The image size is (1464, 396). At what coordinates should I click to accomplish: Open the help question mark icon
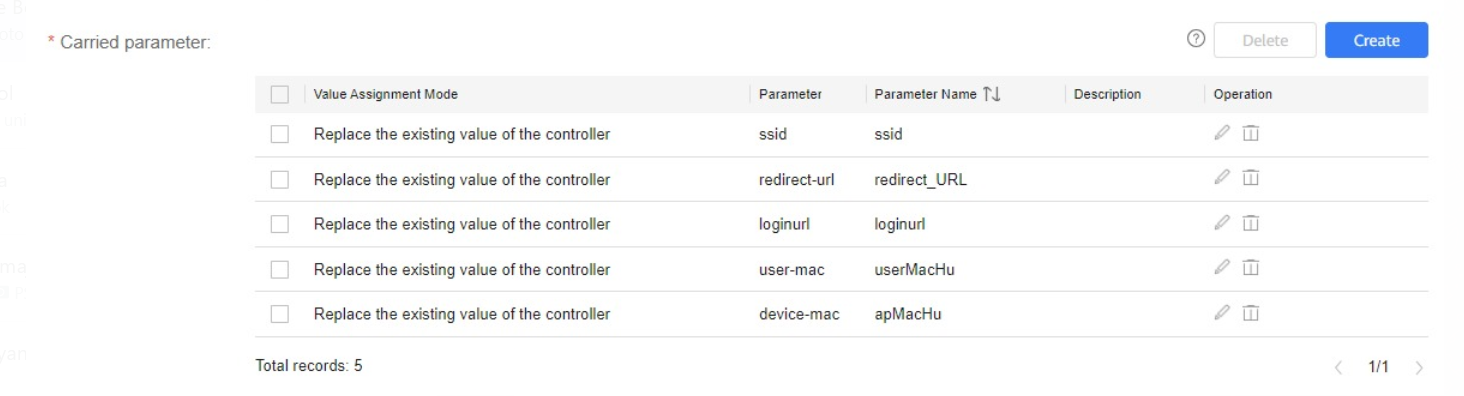point(1195,39)
